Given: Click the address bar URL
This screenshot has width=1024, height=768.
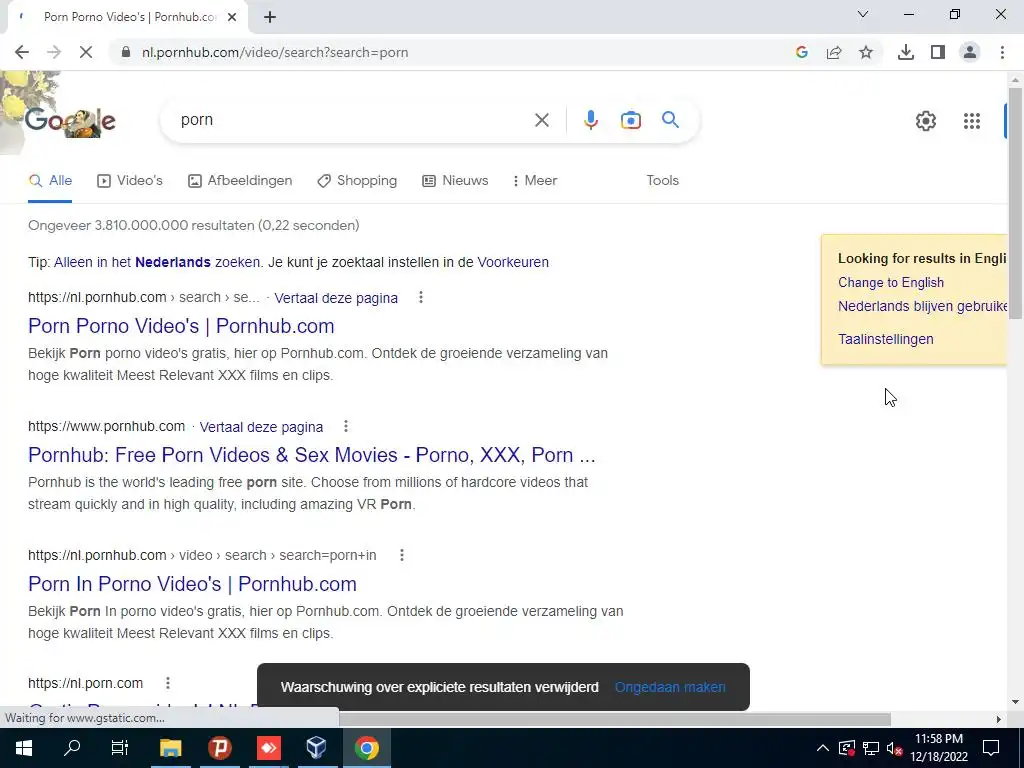Looking at the screenshot, I should pos(275,52).
